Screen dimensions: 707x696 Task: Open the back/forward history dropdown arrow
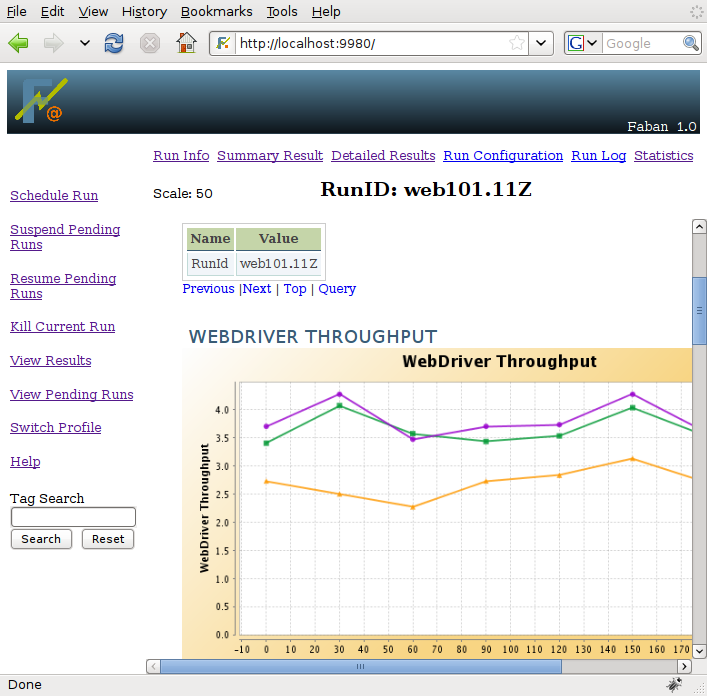pos(85,43)
